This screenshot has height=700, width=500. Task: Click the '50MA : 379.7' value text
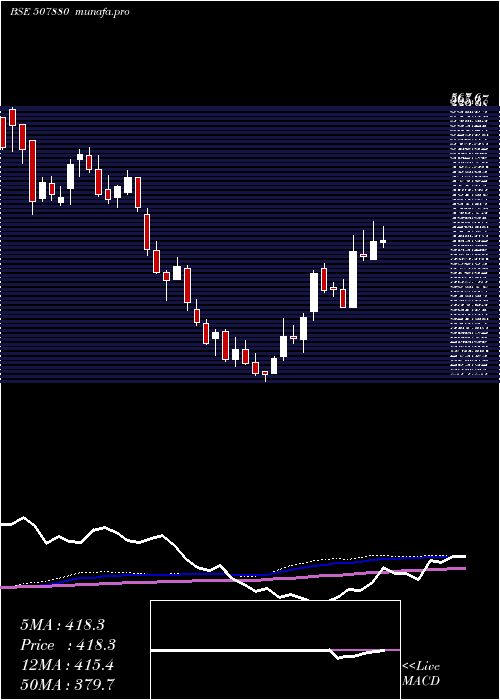pyautogui.click(x=67, y=684)
